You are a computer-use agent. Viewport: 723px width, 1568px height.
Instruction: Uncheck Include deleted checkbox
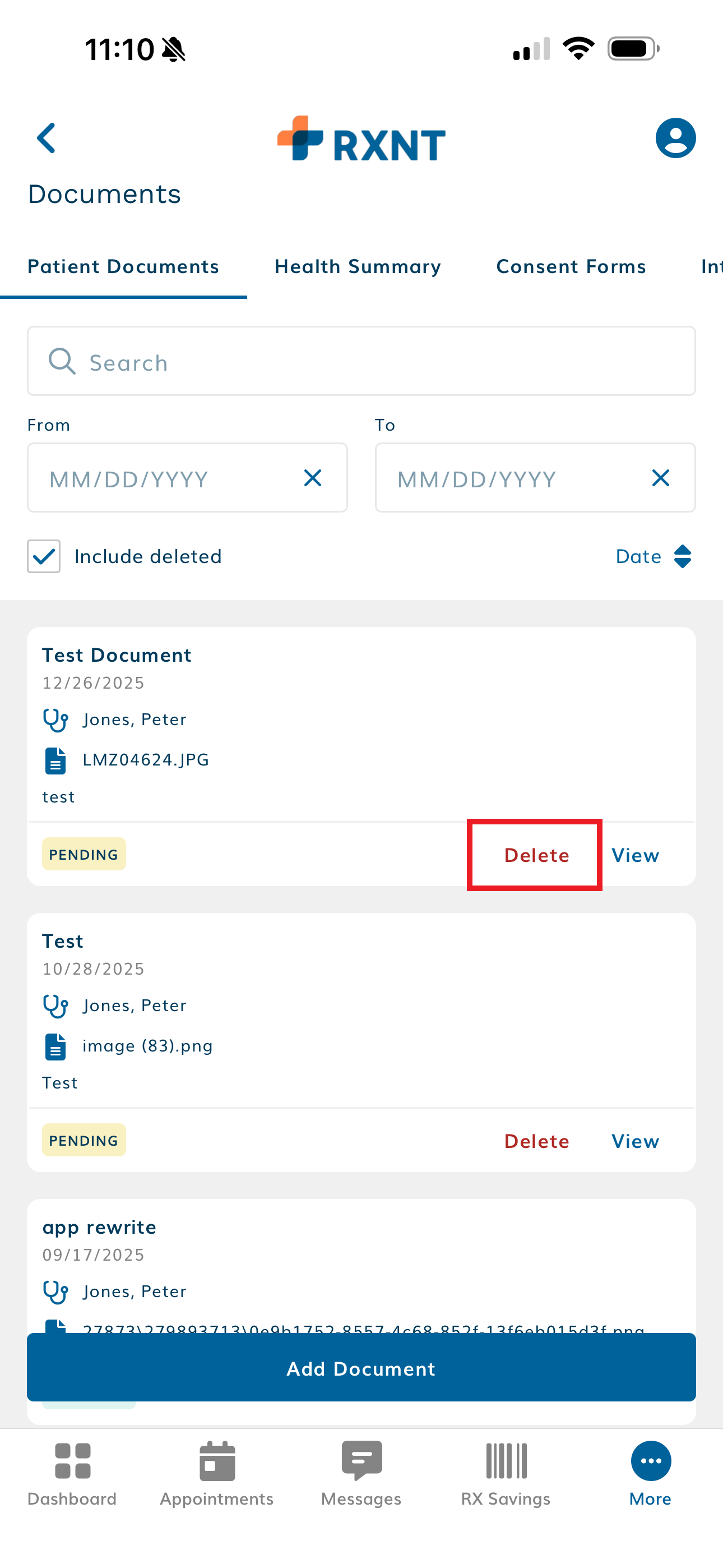[44, 556]
